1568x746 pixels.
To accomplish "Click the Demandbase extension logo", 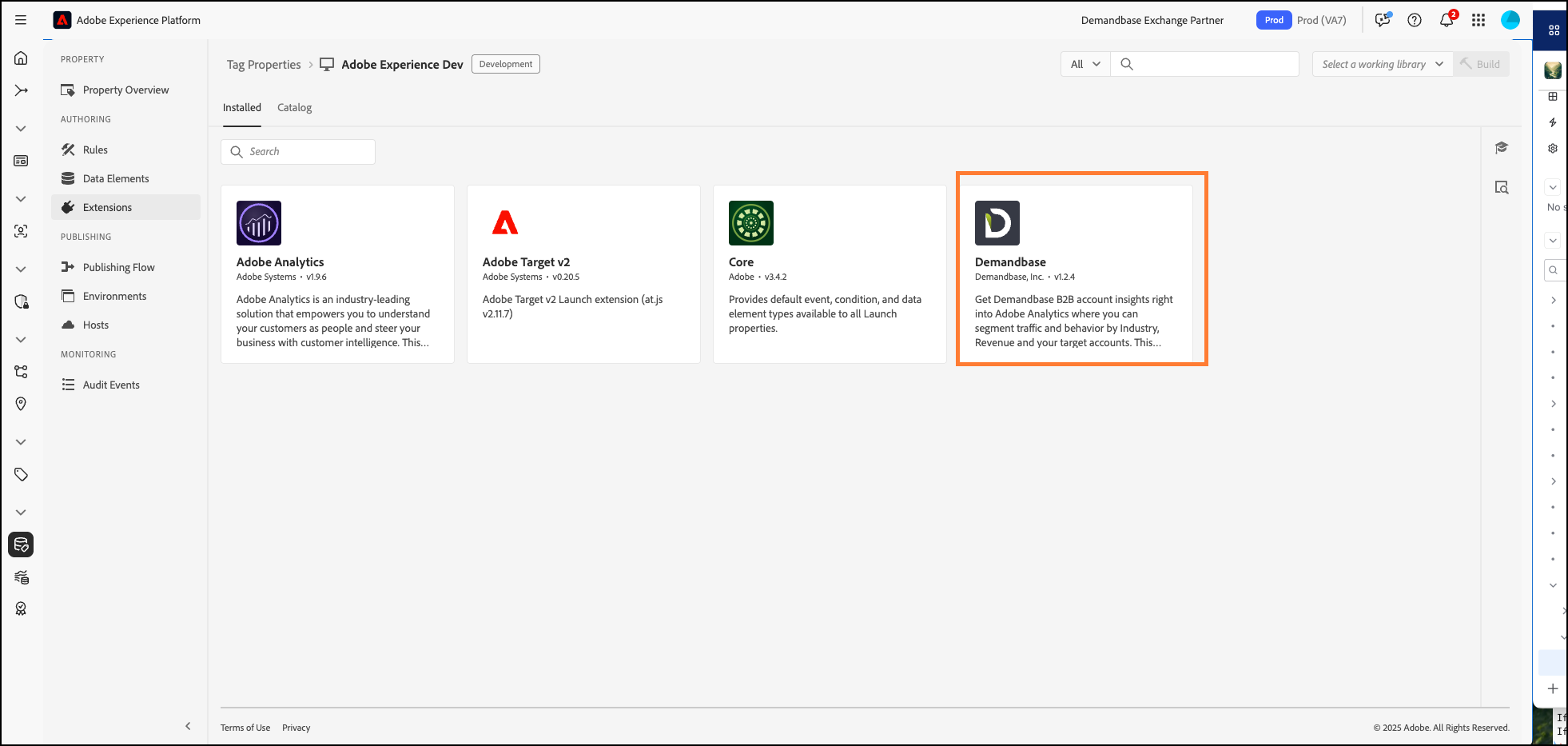I will coord(997,223).
